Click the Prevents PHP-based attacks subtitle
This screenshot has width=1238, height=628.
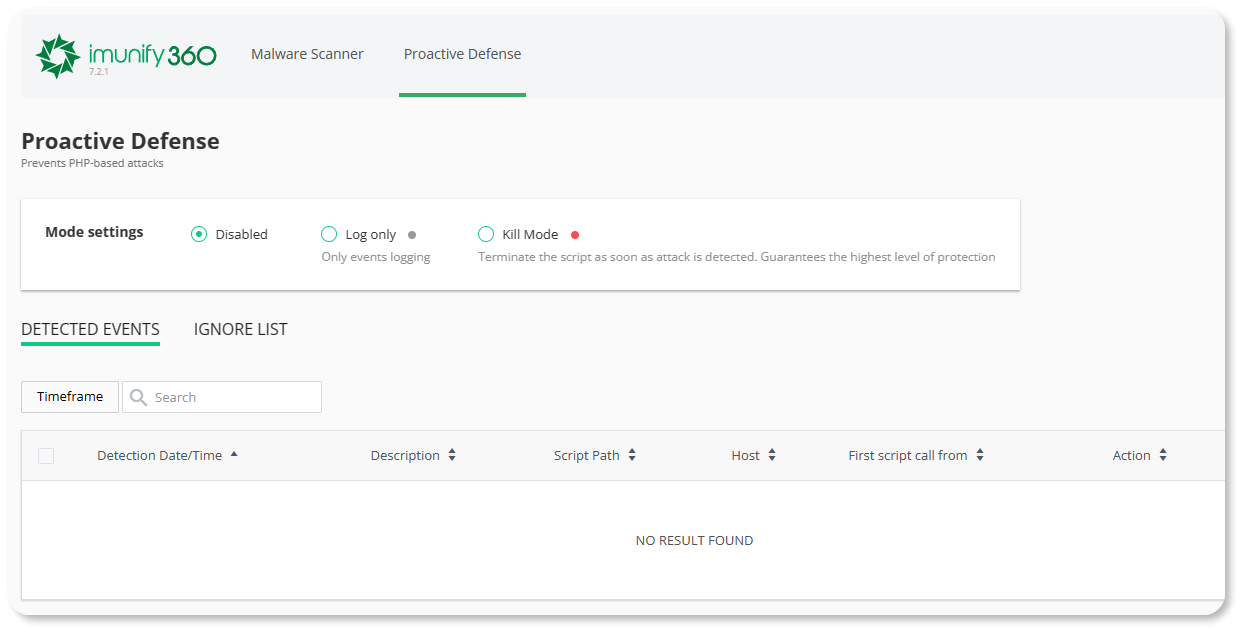(92, 163)
